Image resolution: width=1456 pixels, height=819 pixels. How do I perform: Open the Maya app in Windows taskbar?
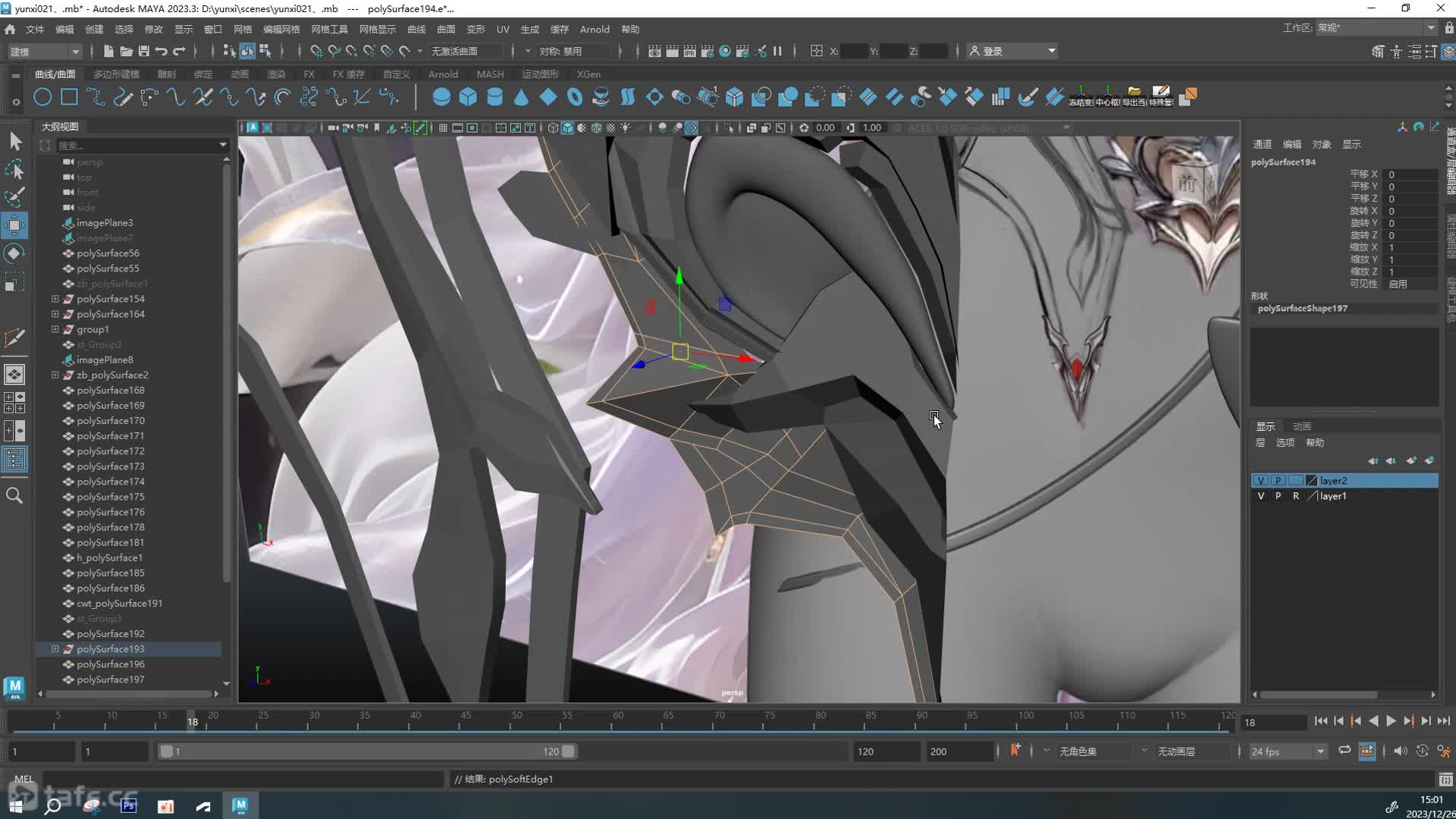coord(240,805)
